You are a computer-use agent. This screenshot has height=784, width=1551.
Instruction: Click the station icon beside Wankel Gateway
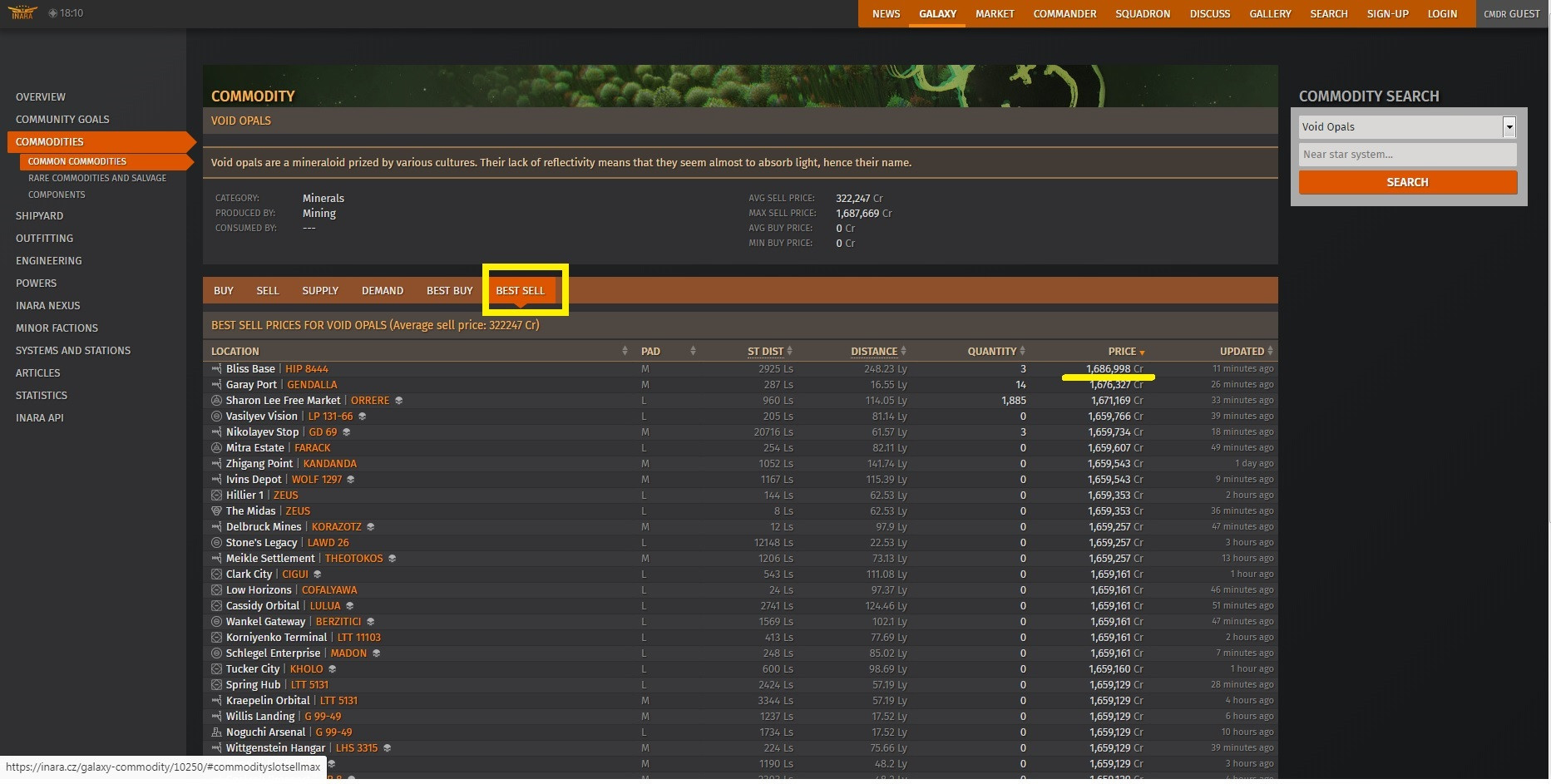point(216,622)
